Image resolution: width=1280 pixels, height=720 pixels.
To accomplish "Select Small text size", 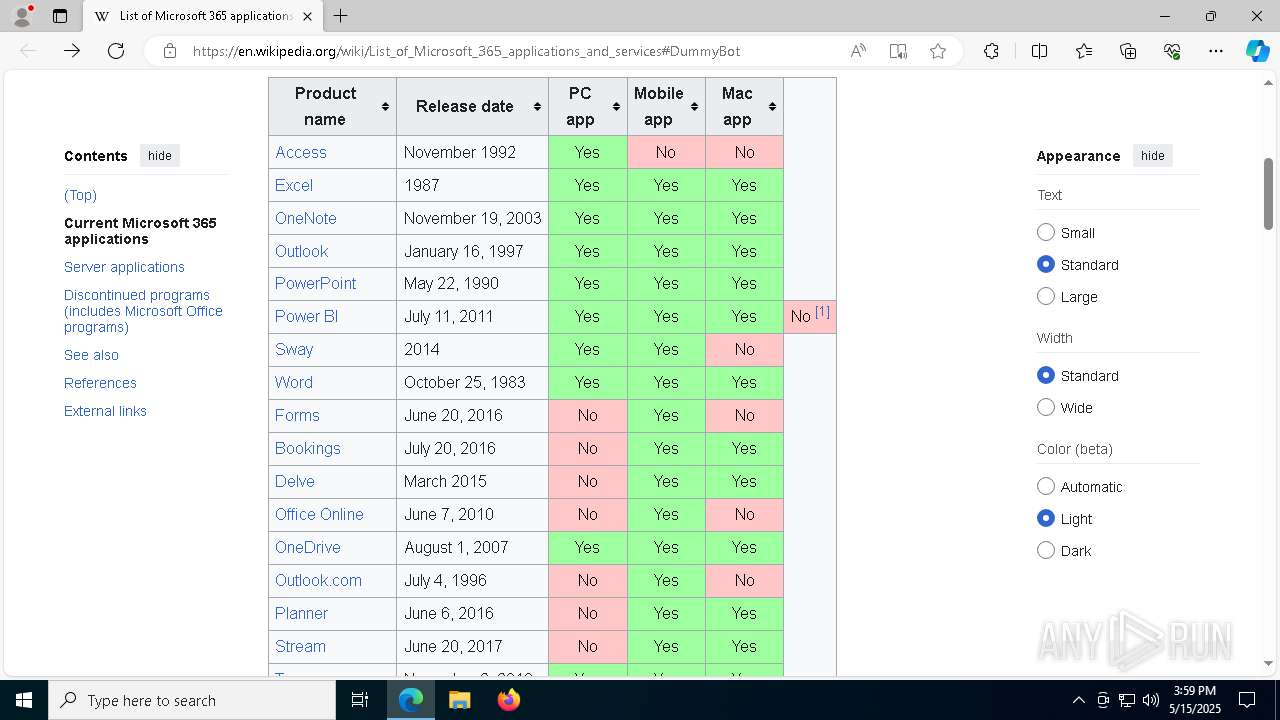I will (x=1046, y=232).
